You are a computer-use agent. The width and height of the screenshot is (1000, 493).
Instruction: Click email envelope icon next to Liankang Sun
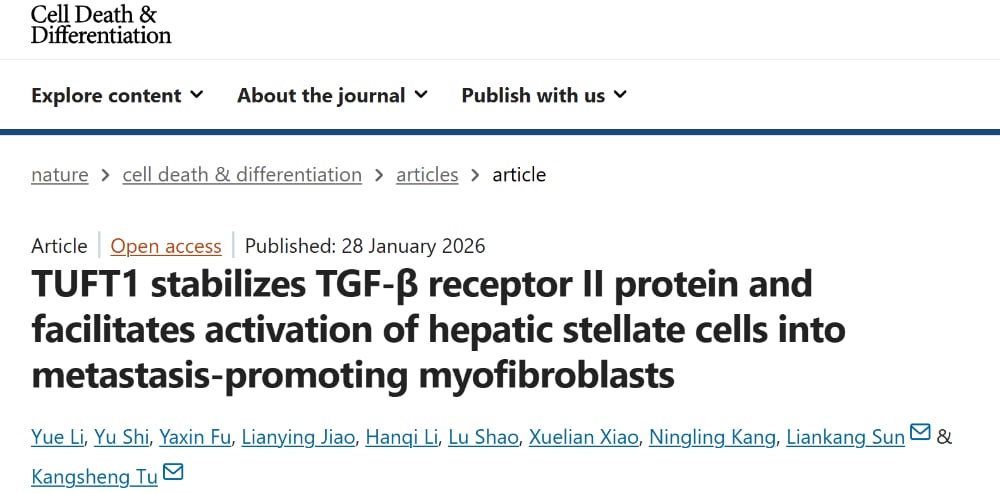[x=920, y=433]
